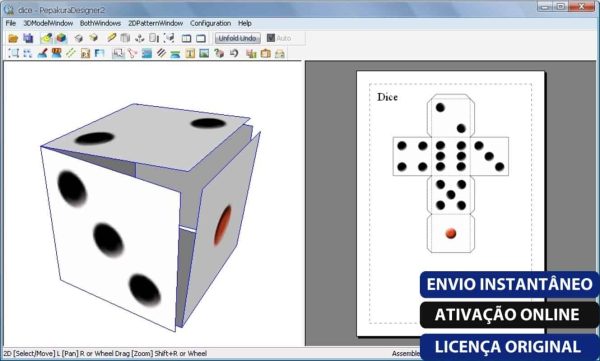Click the multicolored cube toolbar icon
The width and height of the screenshot is (600, 361).
pos(61,38)
